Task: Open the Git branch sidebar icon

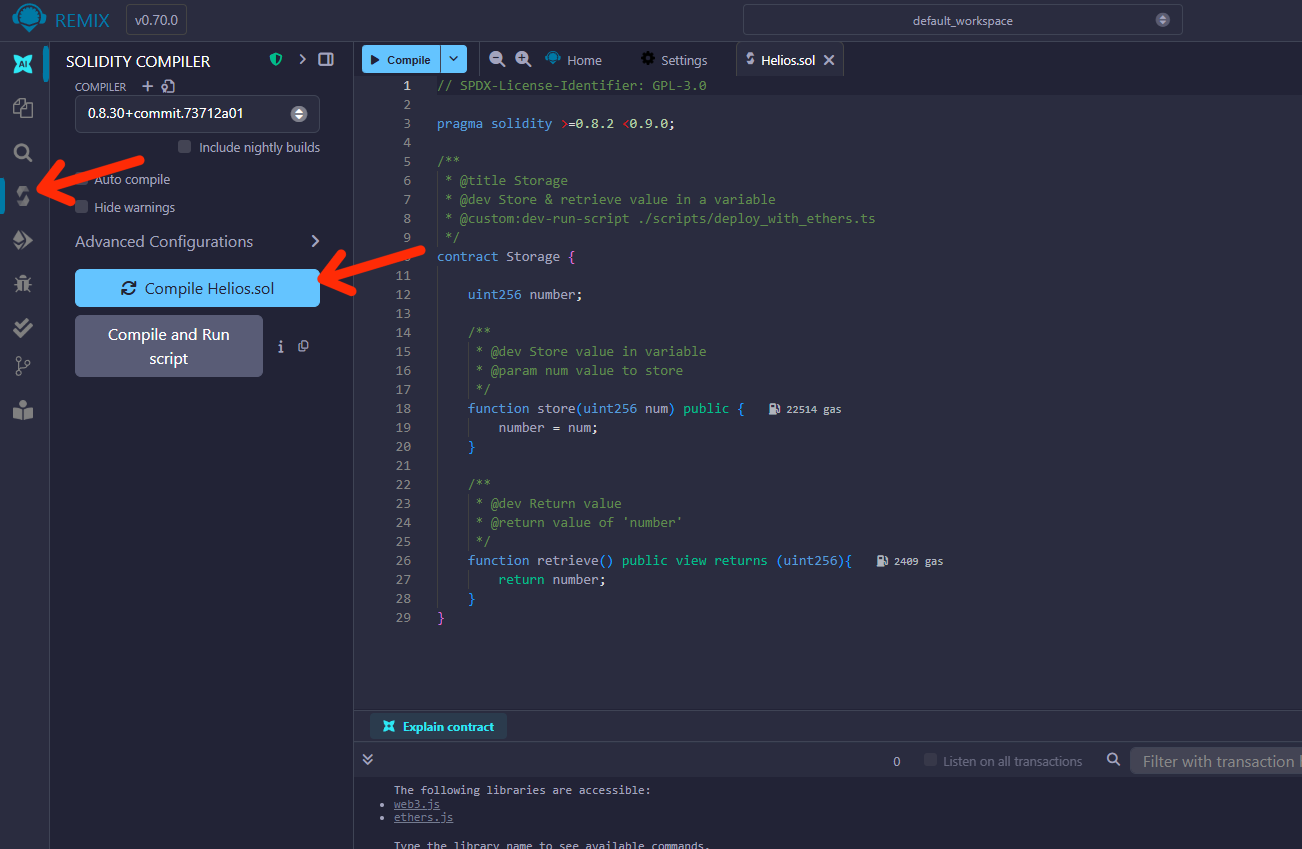Action: 22,367
